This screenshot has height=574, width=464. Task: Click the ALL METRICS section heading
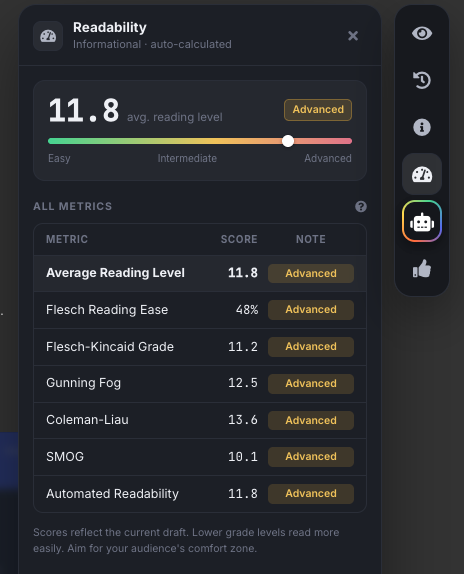pyautogui.click(x=72, y=206)
